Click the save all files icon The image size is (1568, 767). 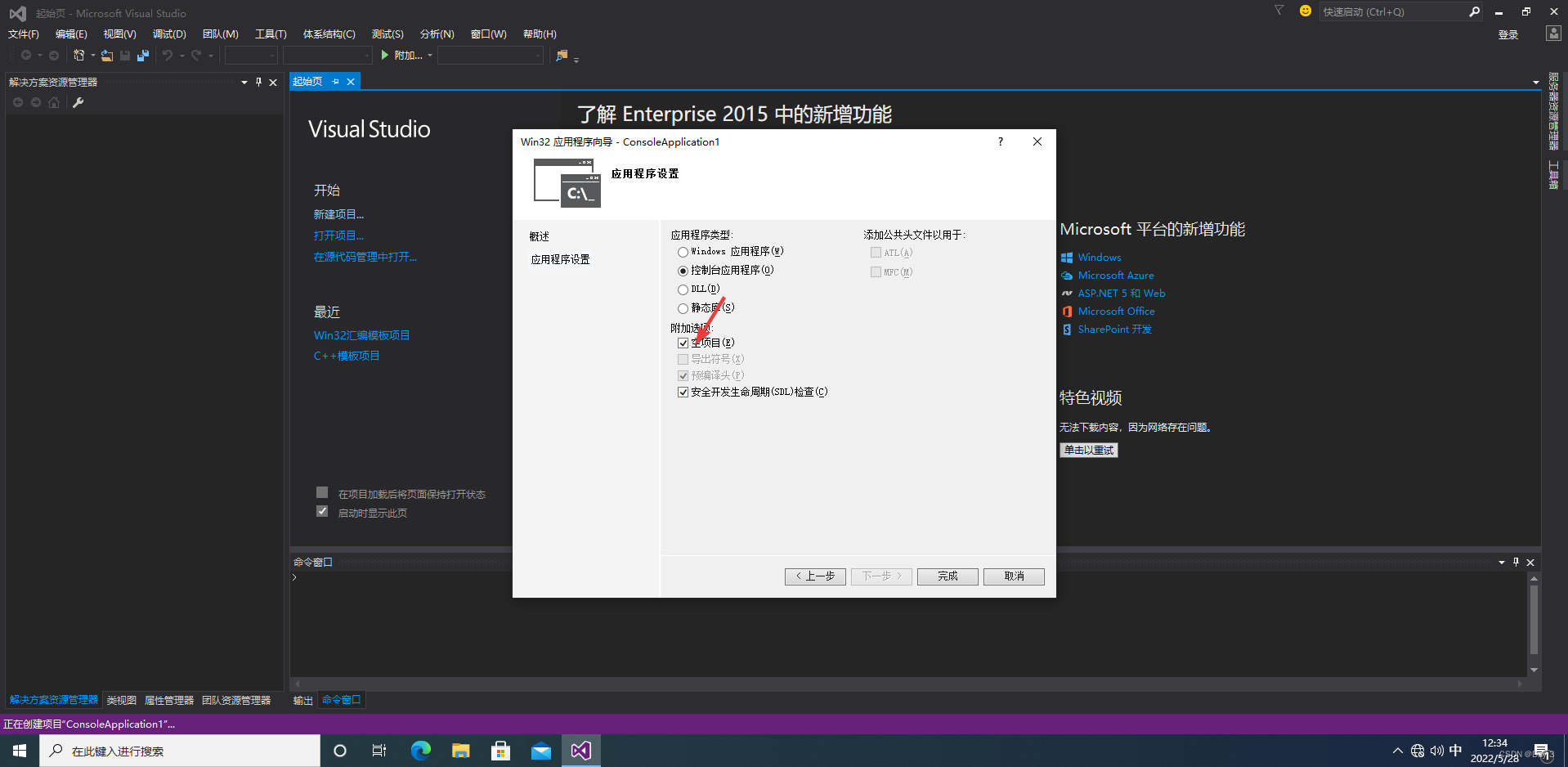click(x=143, y=56)
